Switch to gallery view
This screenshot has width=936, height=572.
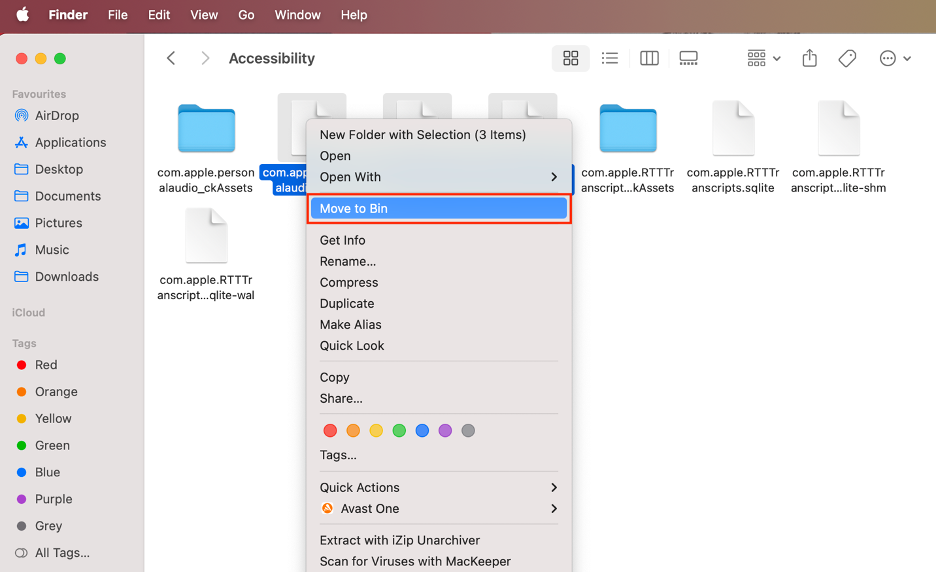pos(688,58)
